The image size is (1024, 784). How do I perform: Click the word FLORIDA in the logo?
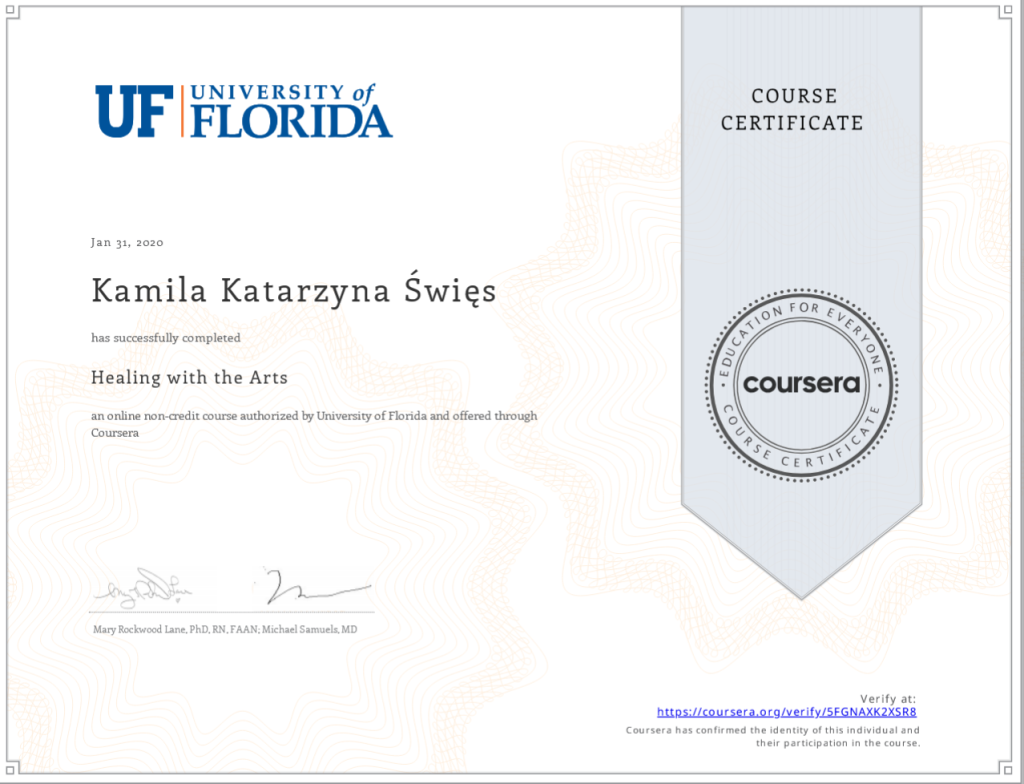[291, 121]
